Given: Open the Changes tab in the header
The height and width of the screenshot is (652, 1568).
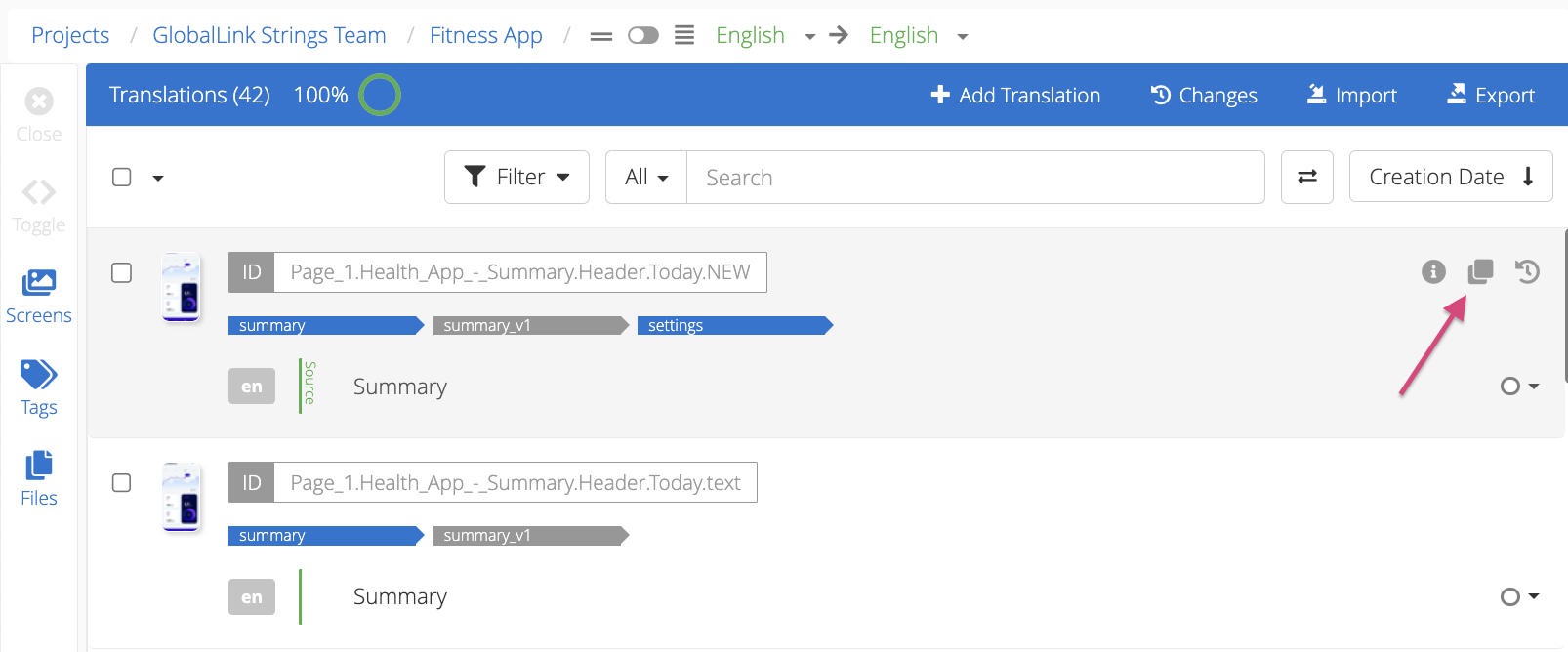Looking at the screenshot, I should pos(1204,95).
